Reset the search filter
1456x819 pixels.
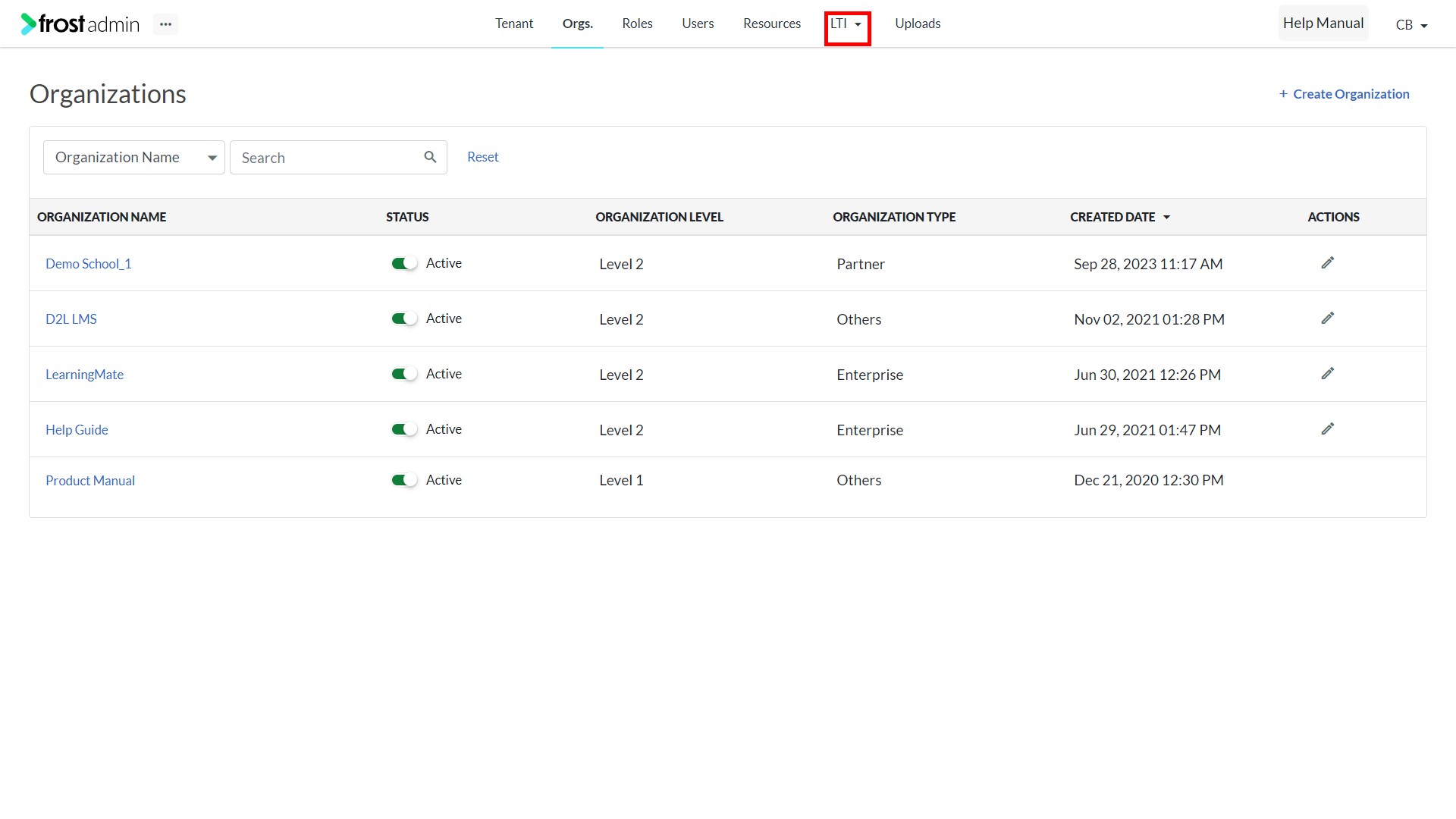(x=483, y=157)
